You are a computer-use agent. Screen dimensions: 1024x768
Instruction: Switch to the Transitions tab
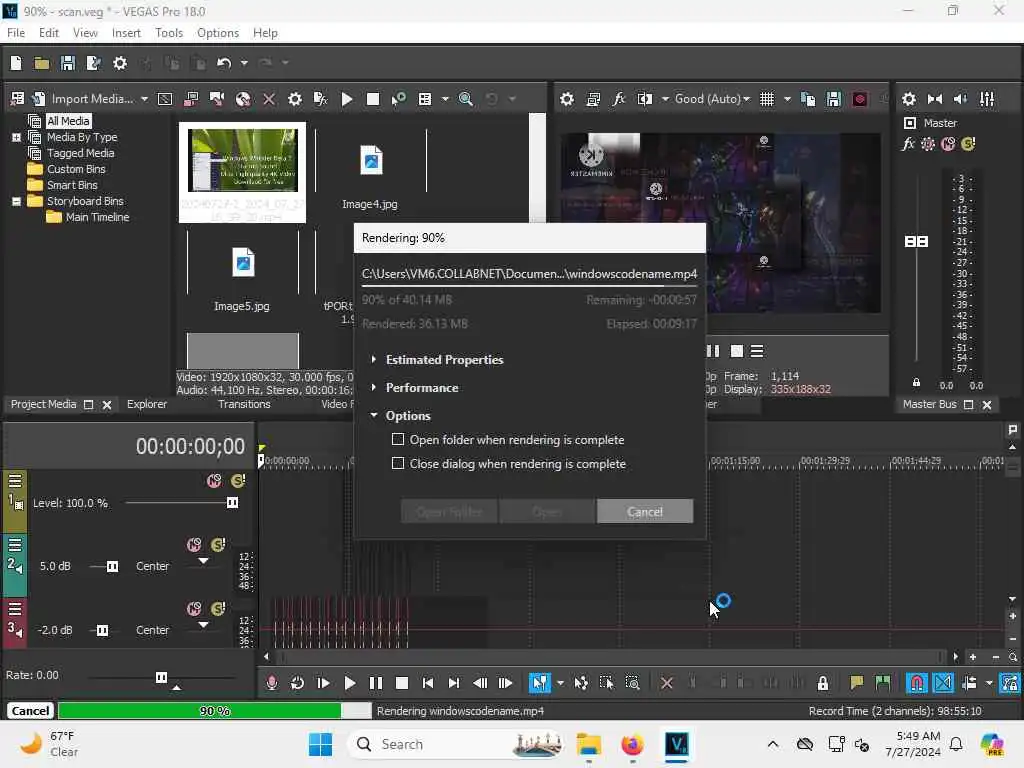(244, 404)
